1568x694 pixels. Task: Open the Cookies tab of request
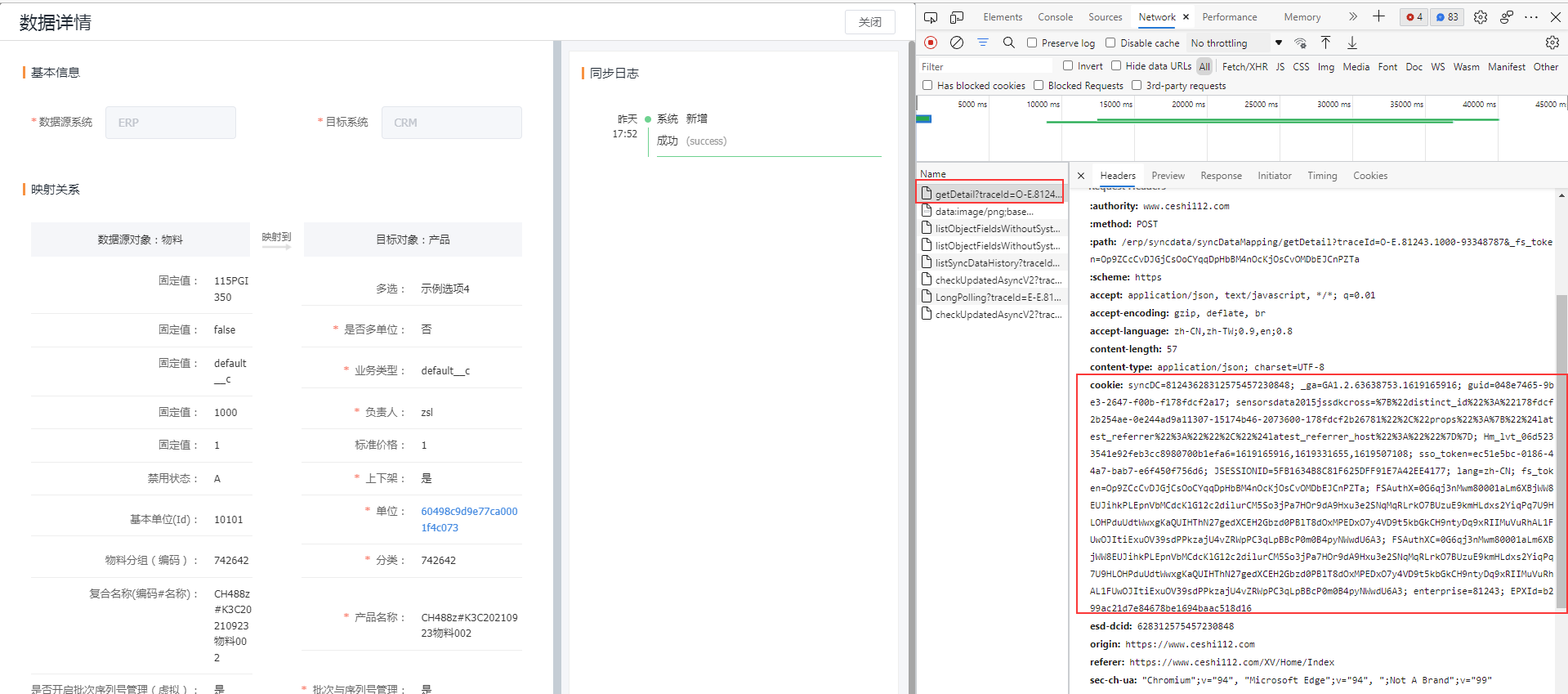[1370, 176]
